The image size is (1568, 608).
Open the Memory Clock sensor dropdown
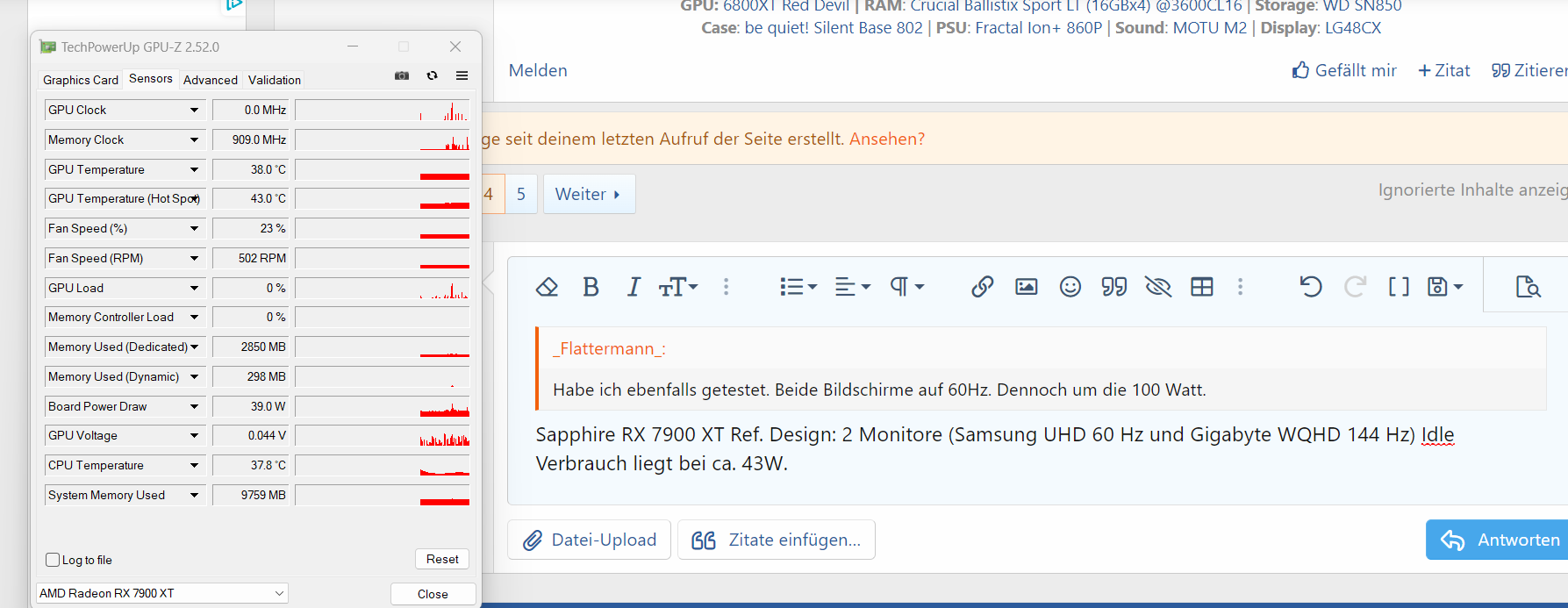[x=194, y=139]
